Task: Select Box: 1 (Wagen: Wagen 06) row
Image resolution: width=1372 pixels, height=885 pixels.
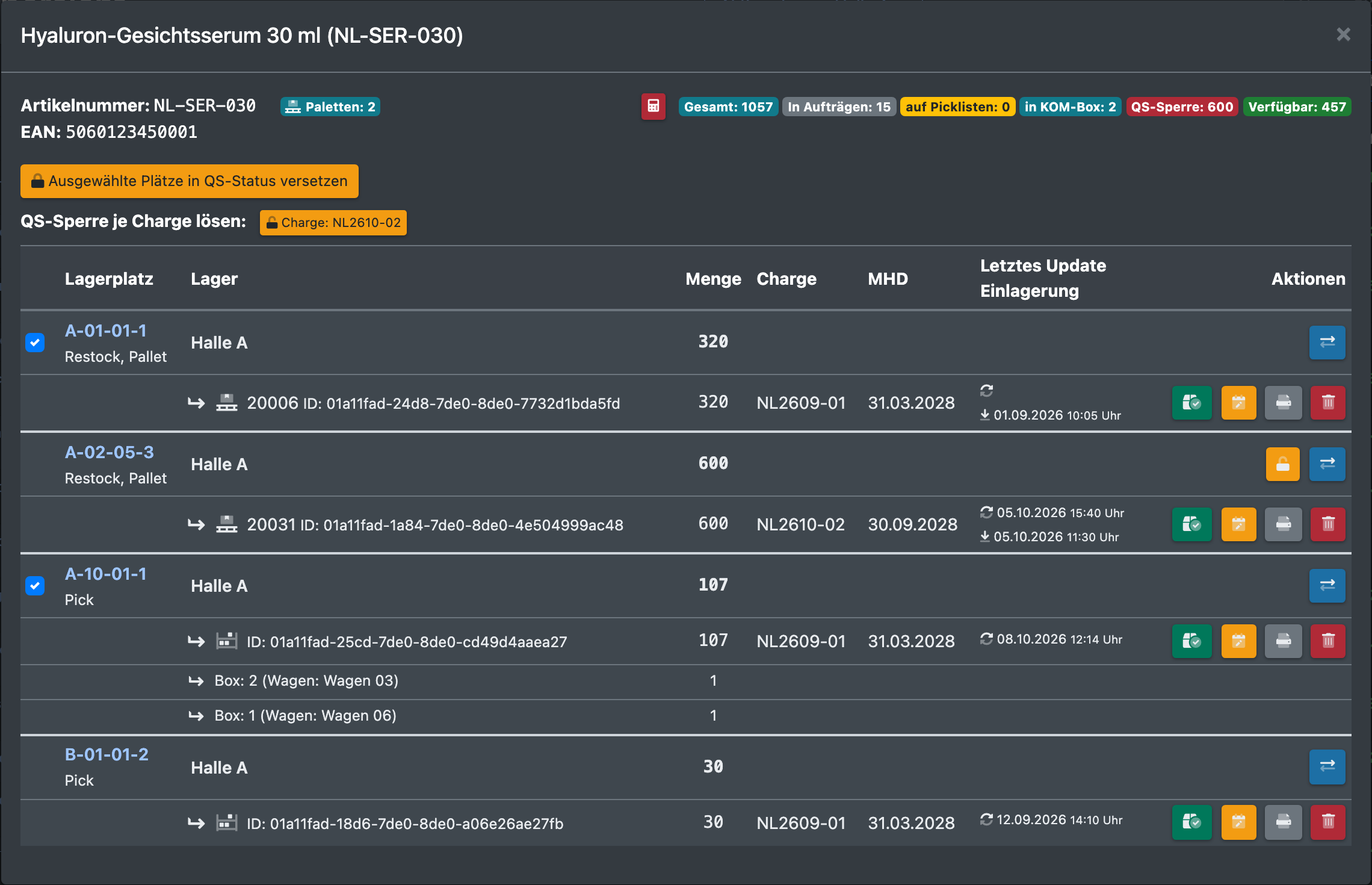Action: 686,716
